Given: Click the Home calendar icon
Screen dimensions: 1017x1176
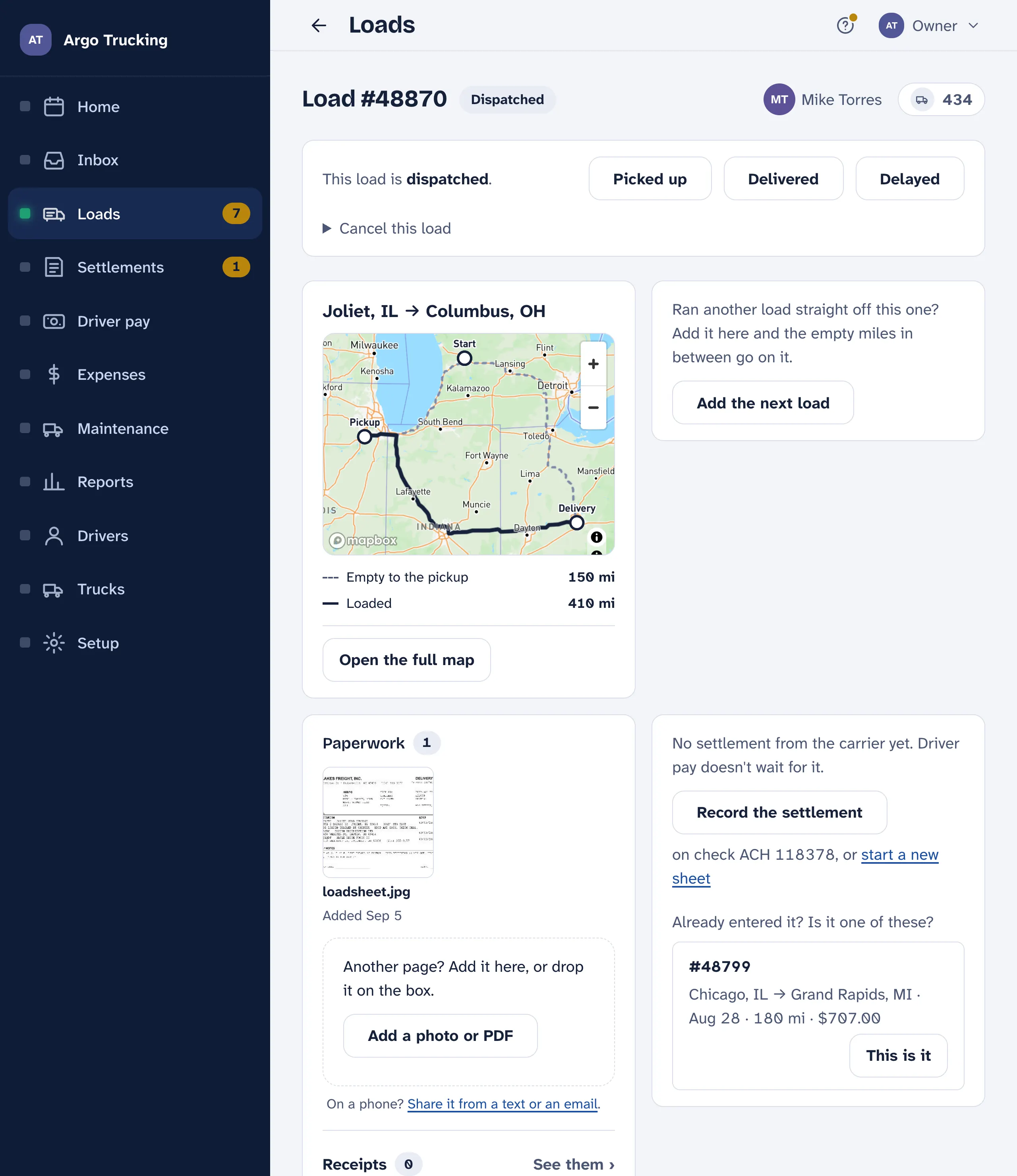Looking at the screenshot, I should (x=54, y=107).
